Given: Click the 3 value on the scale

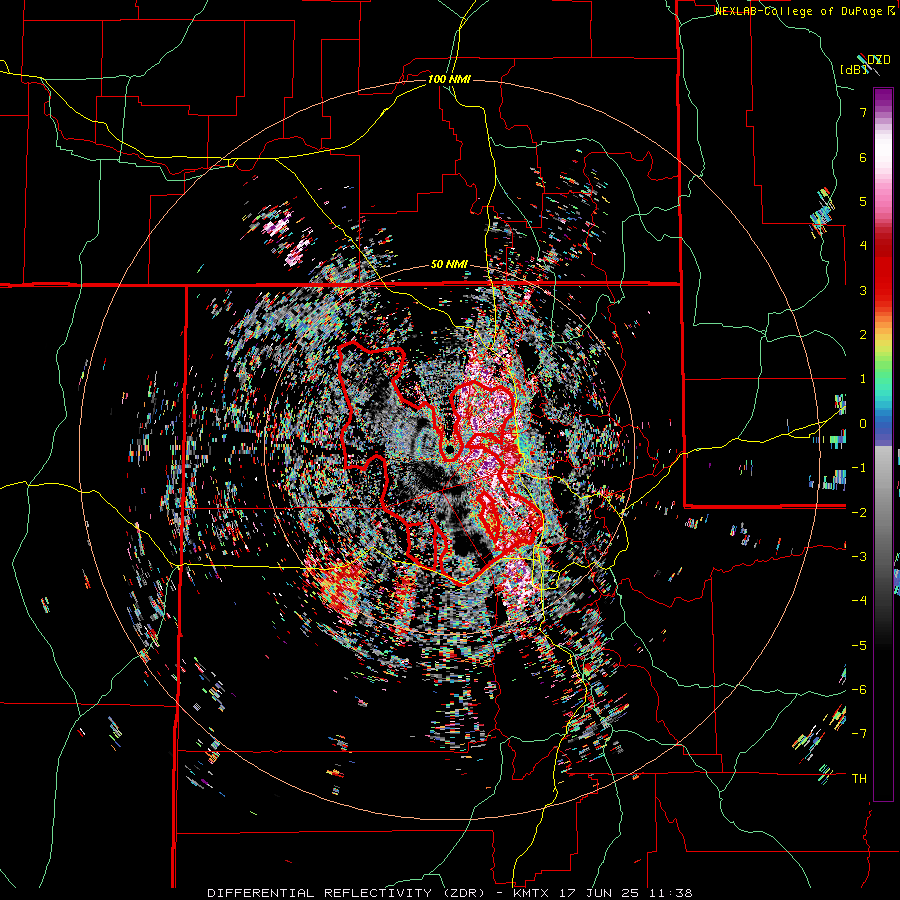Looking at the screenshot, I should point(863,290).
